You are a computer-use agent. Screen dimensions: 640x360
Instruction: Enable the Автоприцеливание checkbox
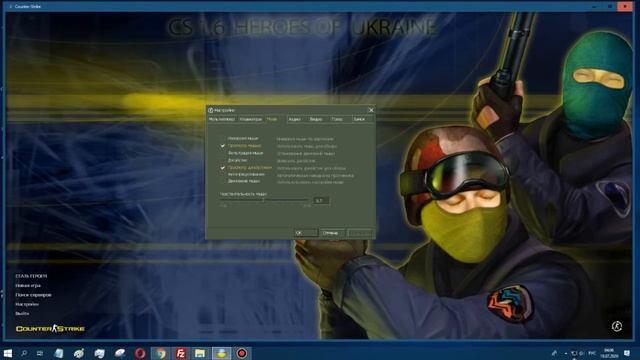click(223, 175)
